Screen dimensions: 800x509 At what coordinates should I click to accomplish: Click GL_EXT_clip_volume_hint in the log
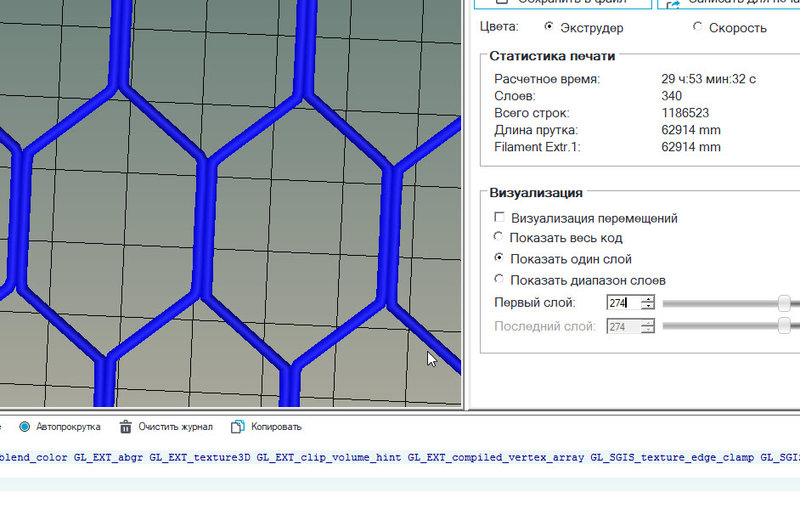(329, 457)
